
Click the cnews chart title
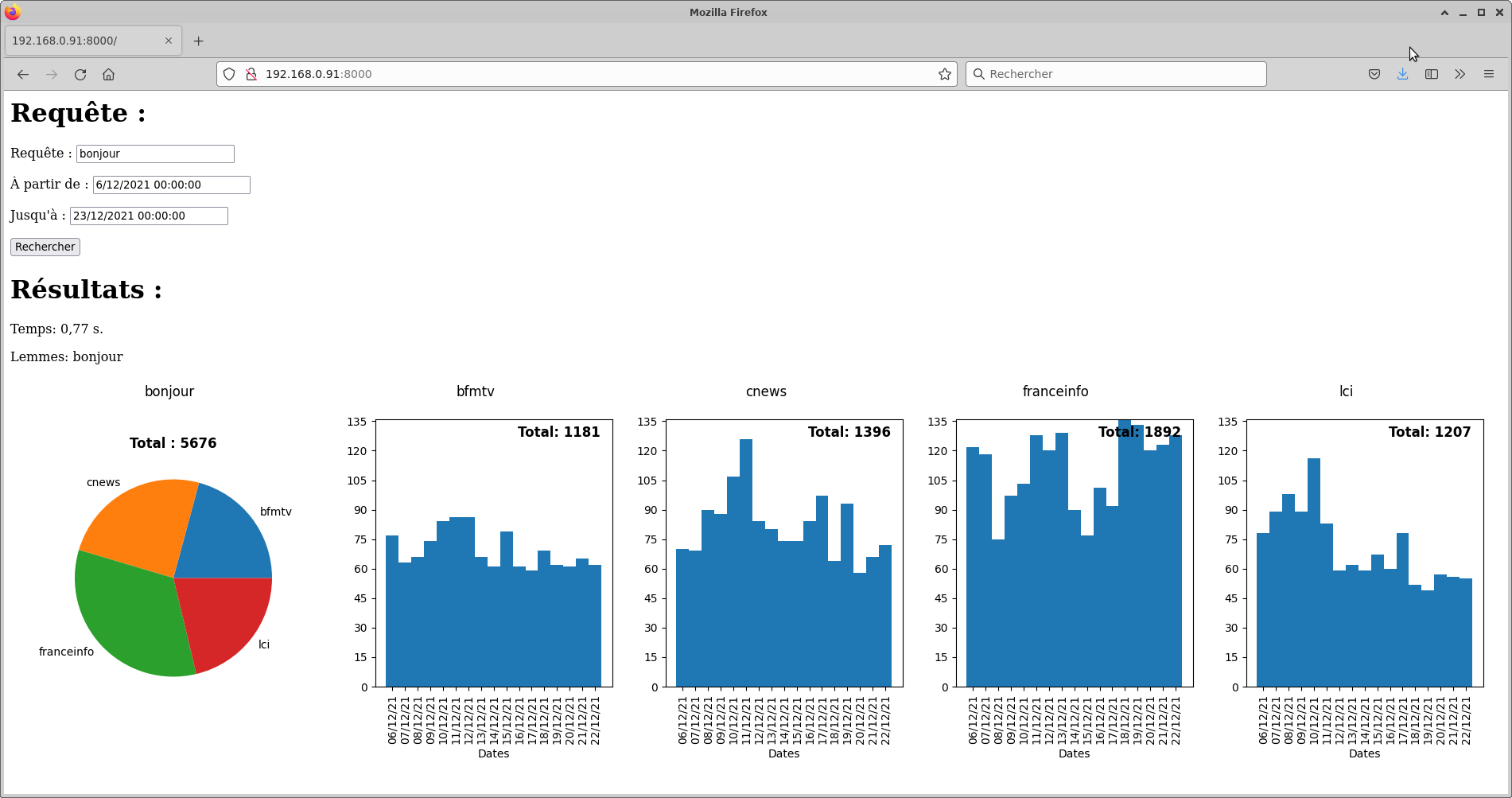(x=766, y=391)
